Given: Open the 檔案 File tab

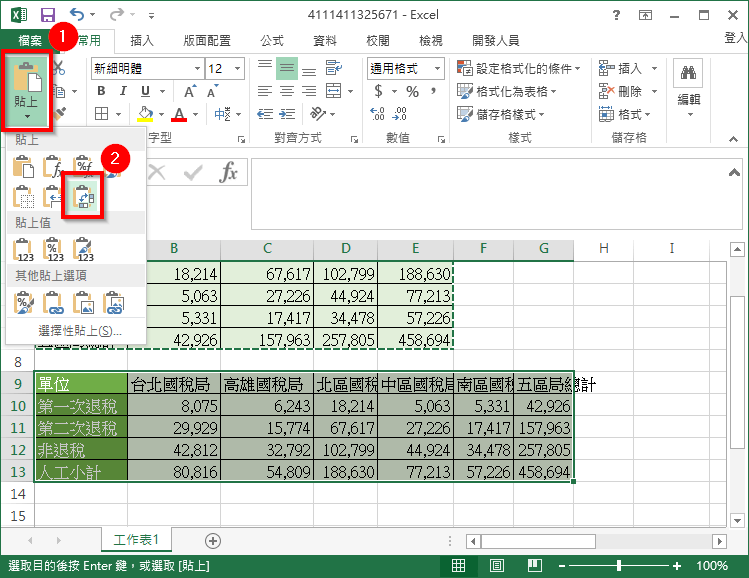Looking at the screenshot, I should [30, 41].
